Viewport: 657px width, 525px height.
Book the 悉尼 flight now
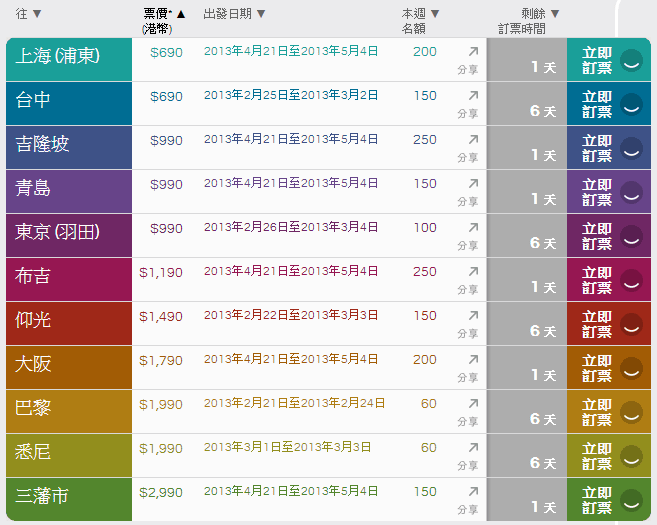click(x=597, y=457)
